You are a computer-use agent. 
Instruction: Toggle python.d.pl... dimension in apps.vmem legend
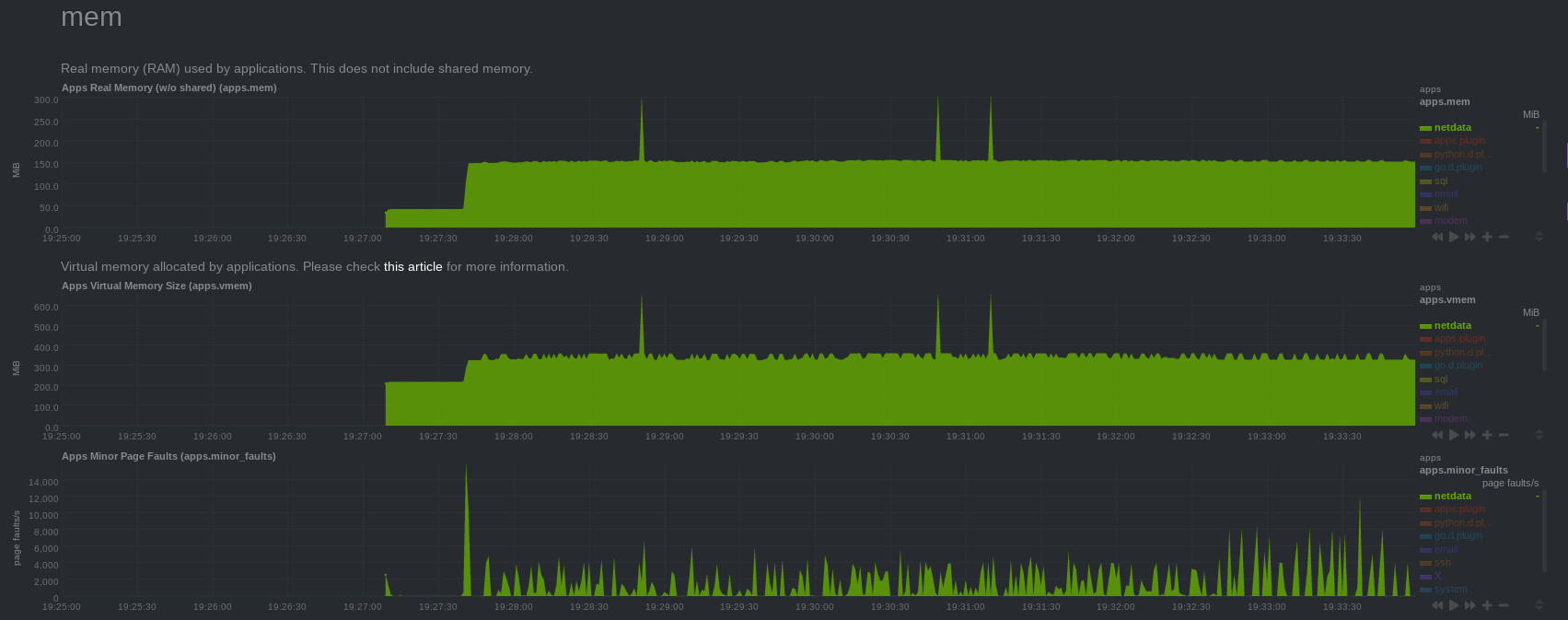click(x=1462, y=352)
